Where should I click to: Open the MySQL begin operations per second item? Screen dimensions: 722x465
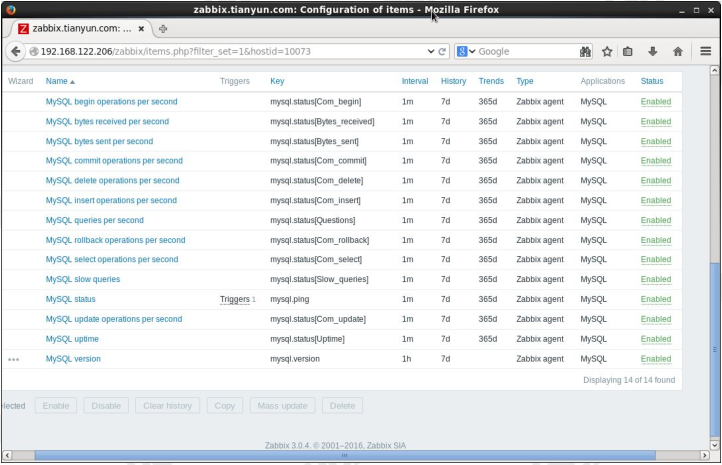tap(111, 102)
